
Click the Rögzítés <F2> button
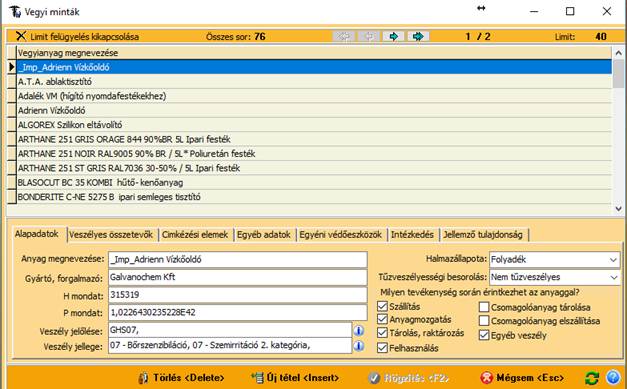(409, 377)
